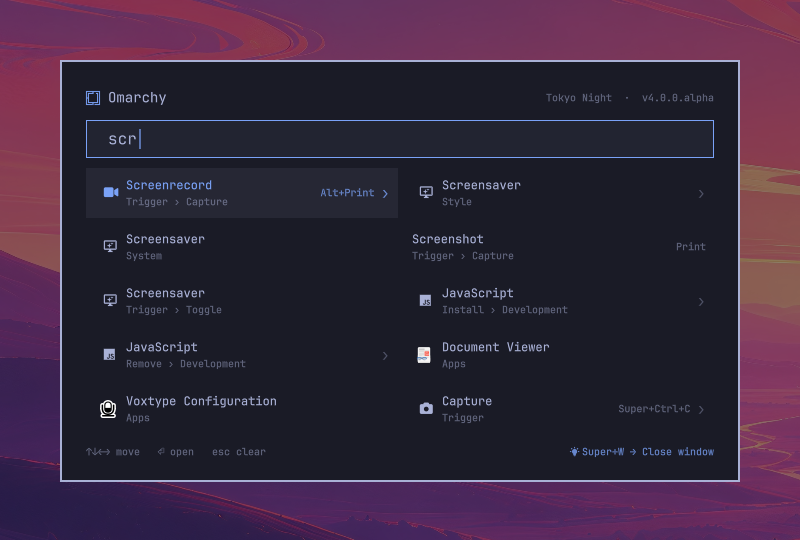This screenshot has width=800, height=540.
Task: Click the Screenrecord video camera icon
Action: click(111, 192)
